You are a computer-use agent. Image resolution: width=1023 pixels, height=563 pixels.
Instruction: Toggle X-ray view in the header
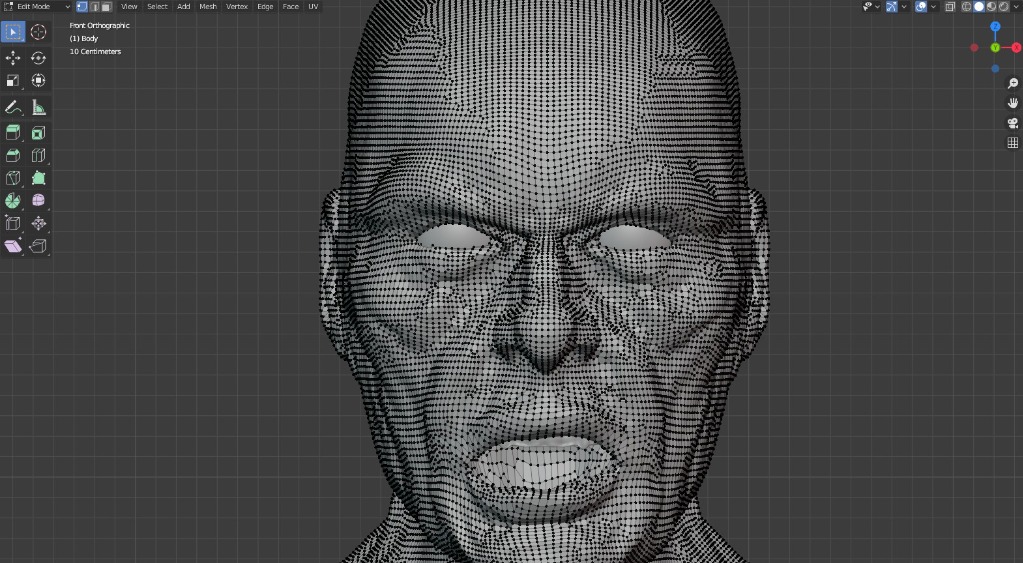pyautogui.click(x=950, y=6)
